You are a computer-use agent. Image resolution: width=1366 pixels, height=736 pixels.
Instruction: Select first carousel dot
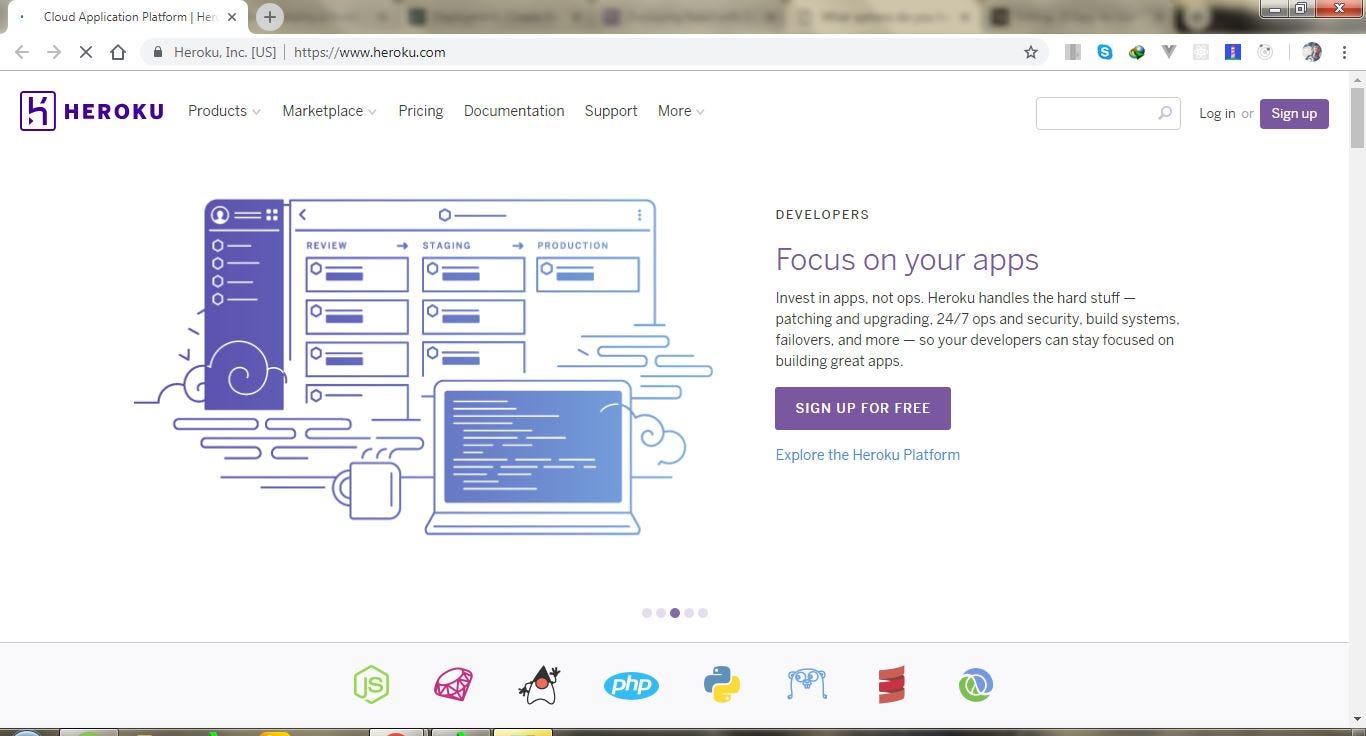647,613
